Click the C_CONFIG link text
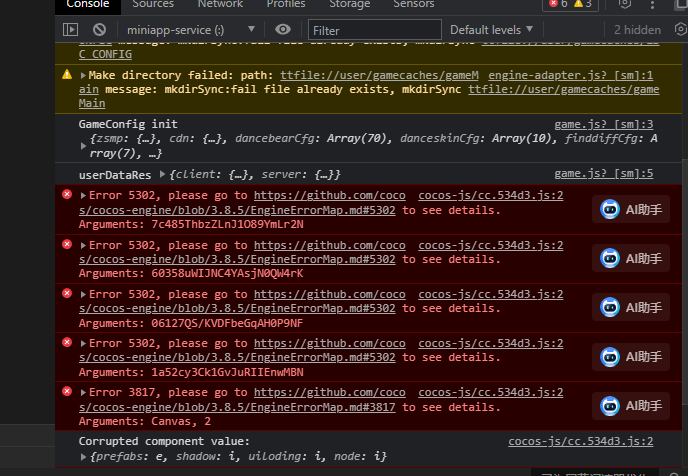688x476 pixels. (105, 54)
